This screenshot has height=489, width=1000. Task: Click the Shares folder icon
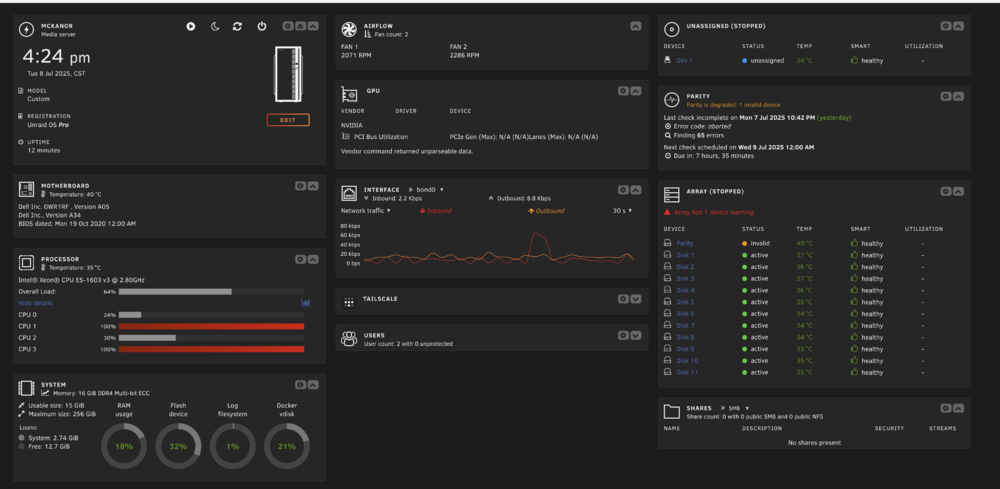(x=672, y=411)
